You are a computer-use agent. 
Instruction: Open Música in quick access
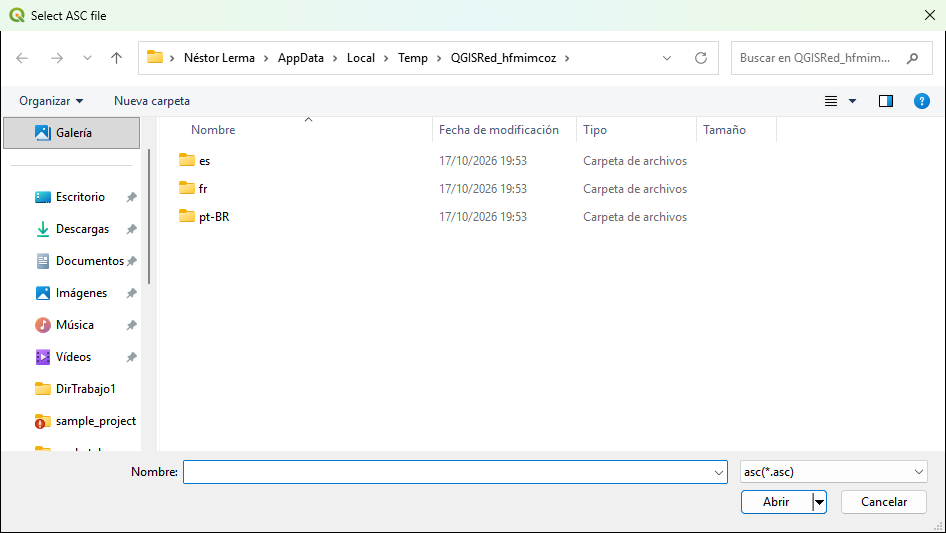[x=75, y=325]
